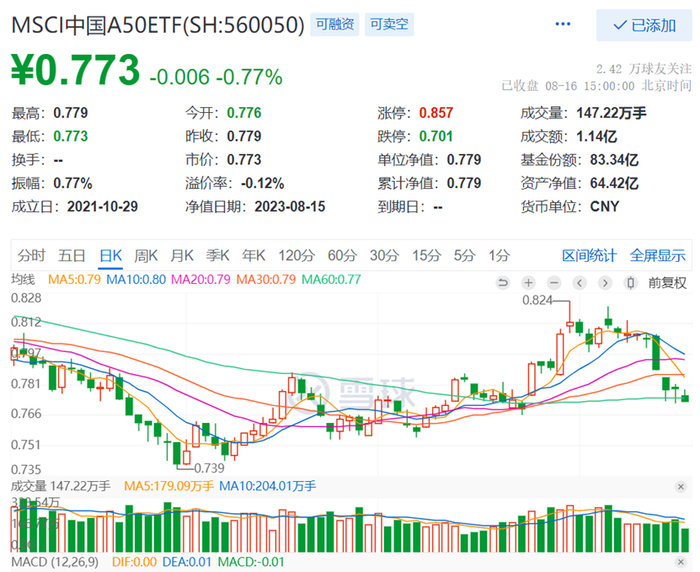Open the 前复权 price adjustment dropdown
700x572 pixels.
[667, 283]
